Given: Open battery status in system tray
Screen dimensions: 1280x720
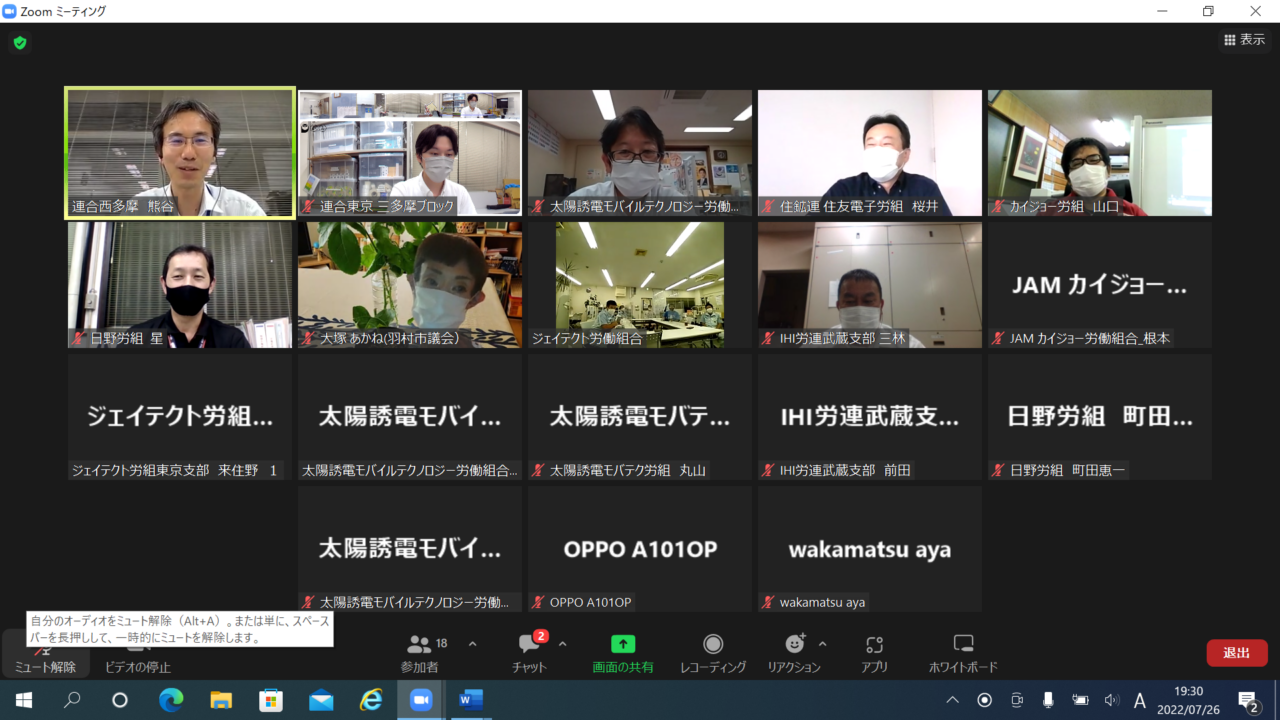Looking at the screenshot, I should coord(1080,700).
